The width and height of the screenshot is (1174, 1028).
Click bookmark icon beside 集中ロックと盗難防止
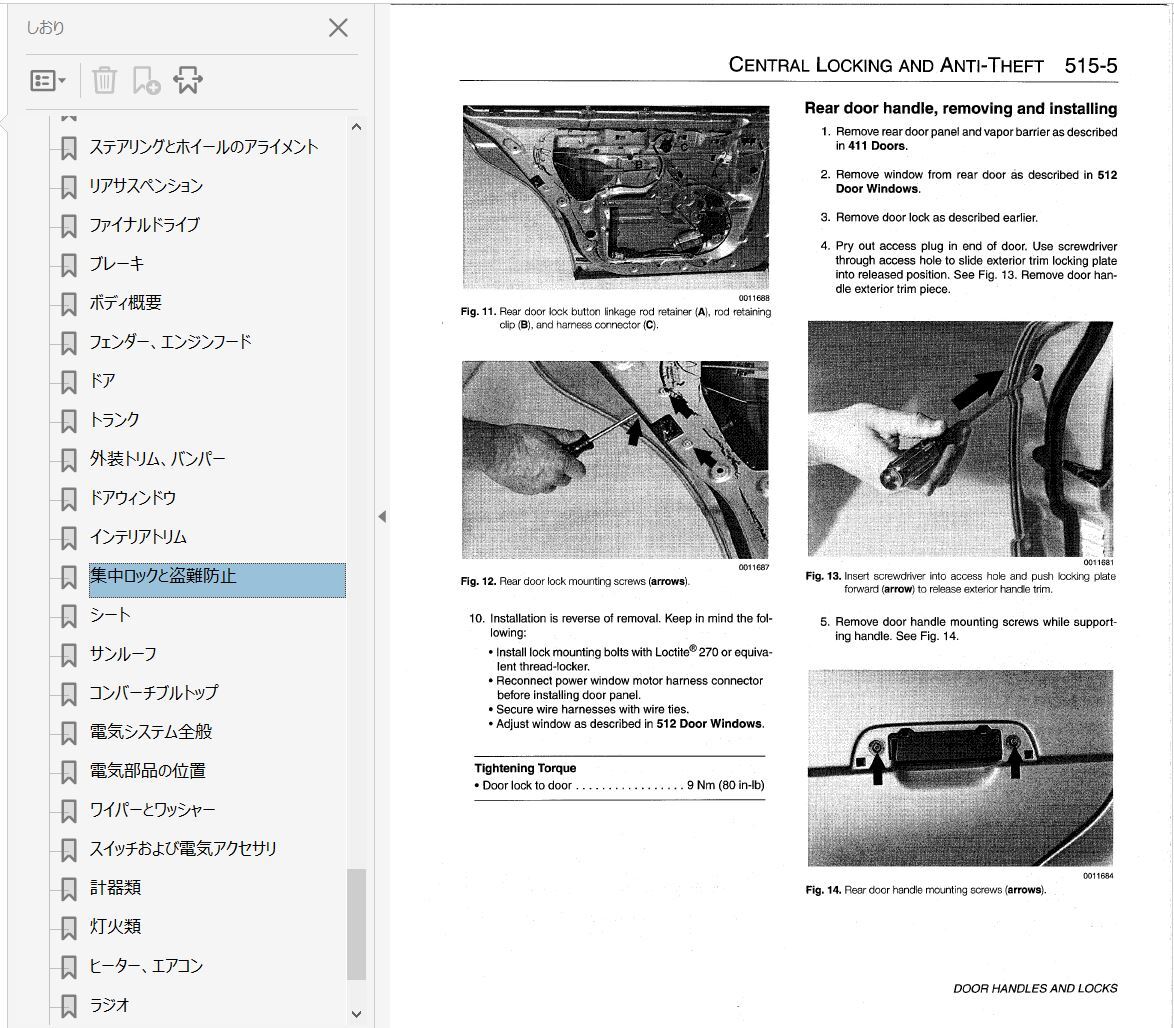[x=68, y=577]
